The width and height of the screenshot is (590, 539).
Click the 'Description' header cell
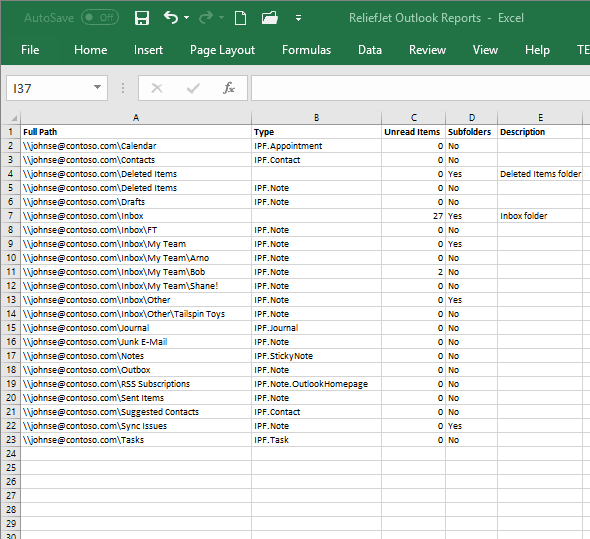coord(540,132)
